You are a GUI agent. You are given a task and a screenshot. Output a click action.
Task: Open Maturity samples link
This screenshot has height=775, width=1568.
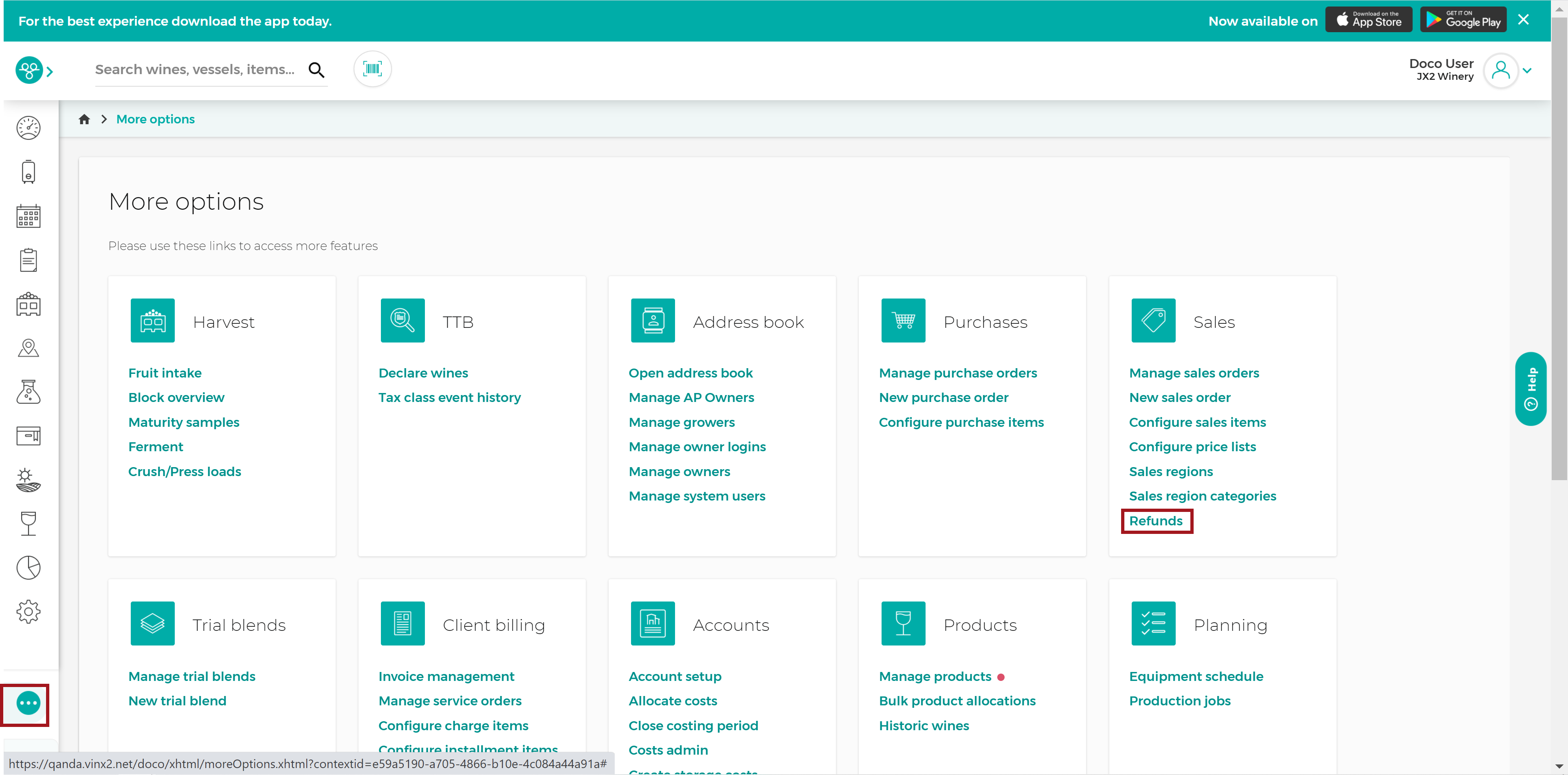point(184,422)
